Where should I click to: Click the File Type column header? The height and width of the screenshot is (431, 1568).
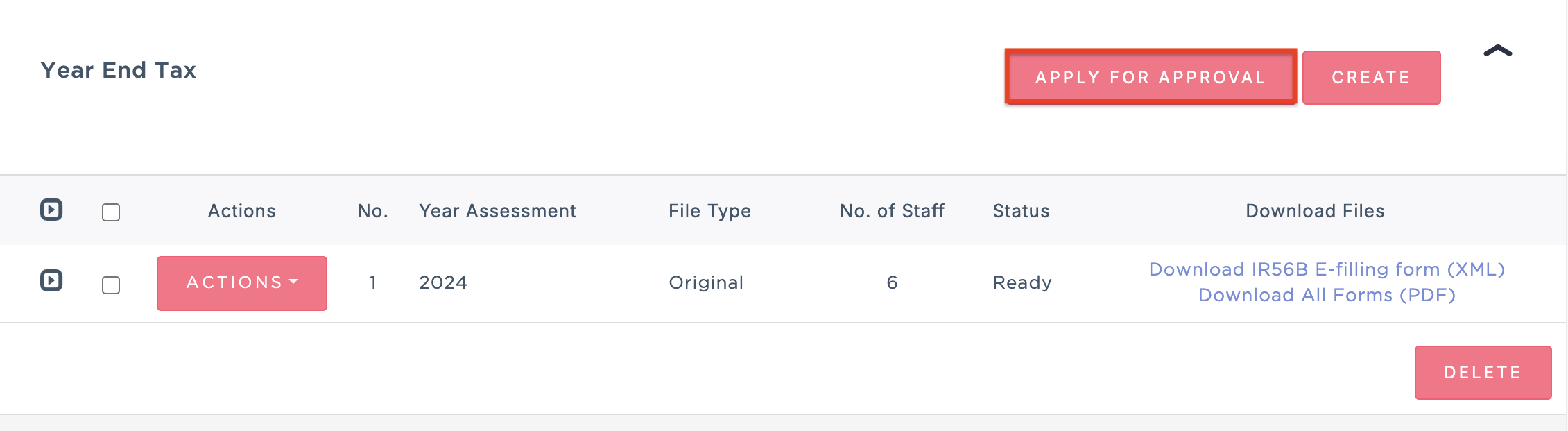pyautogui.click(x=709, y=211)
